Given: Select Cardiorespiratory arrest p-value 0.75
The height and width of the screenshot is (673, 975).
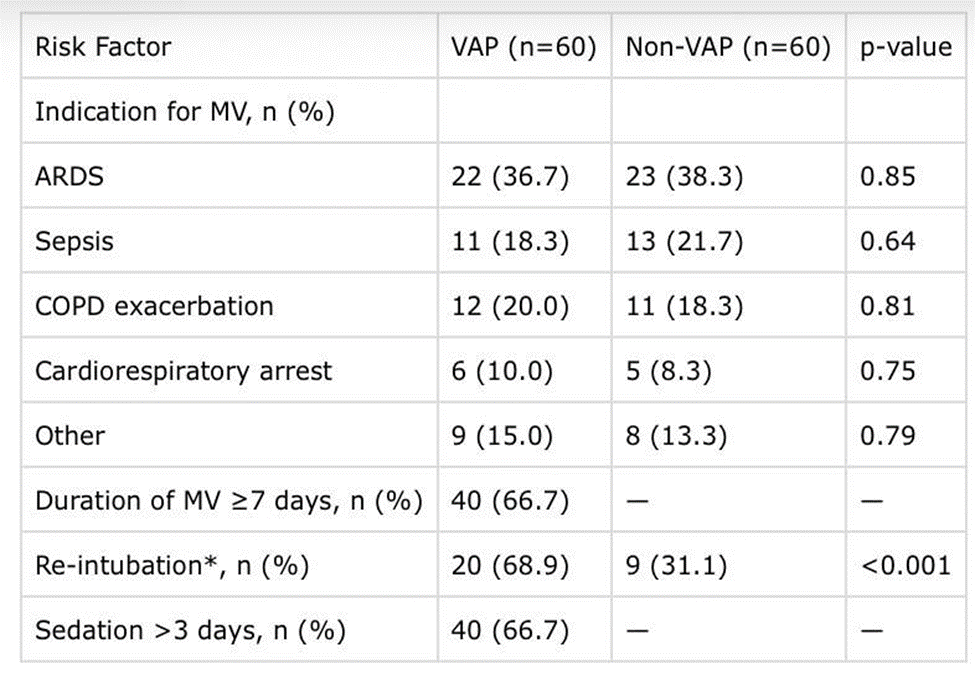Looking at the screenshot, I should click(887, 371).
